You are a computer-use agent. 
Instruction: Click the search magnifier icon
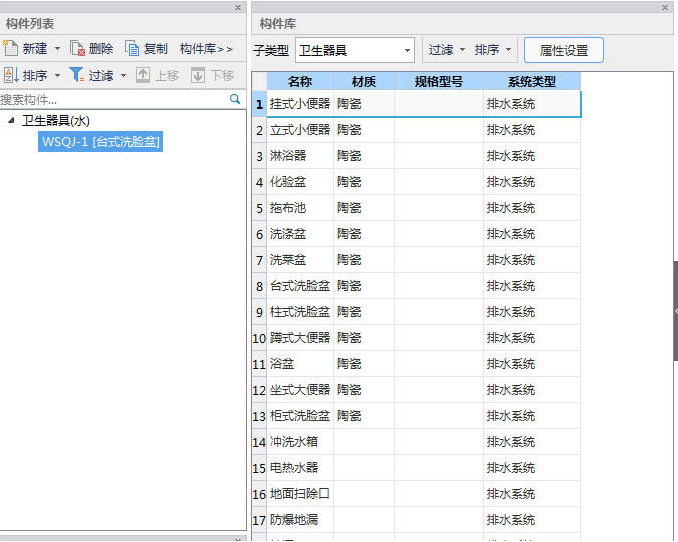click(235, 100)
